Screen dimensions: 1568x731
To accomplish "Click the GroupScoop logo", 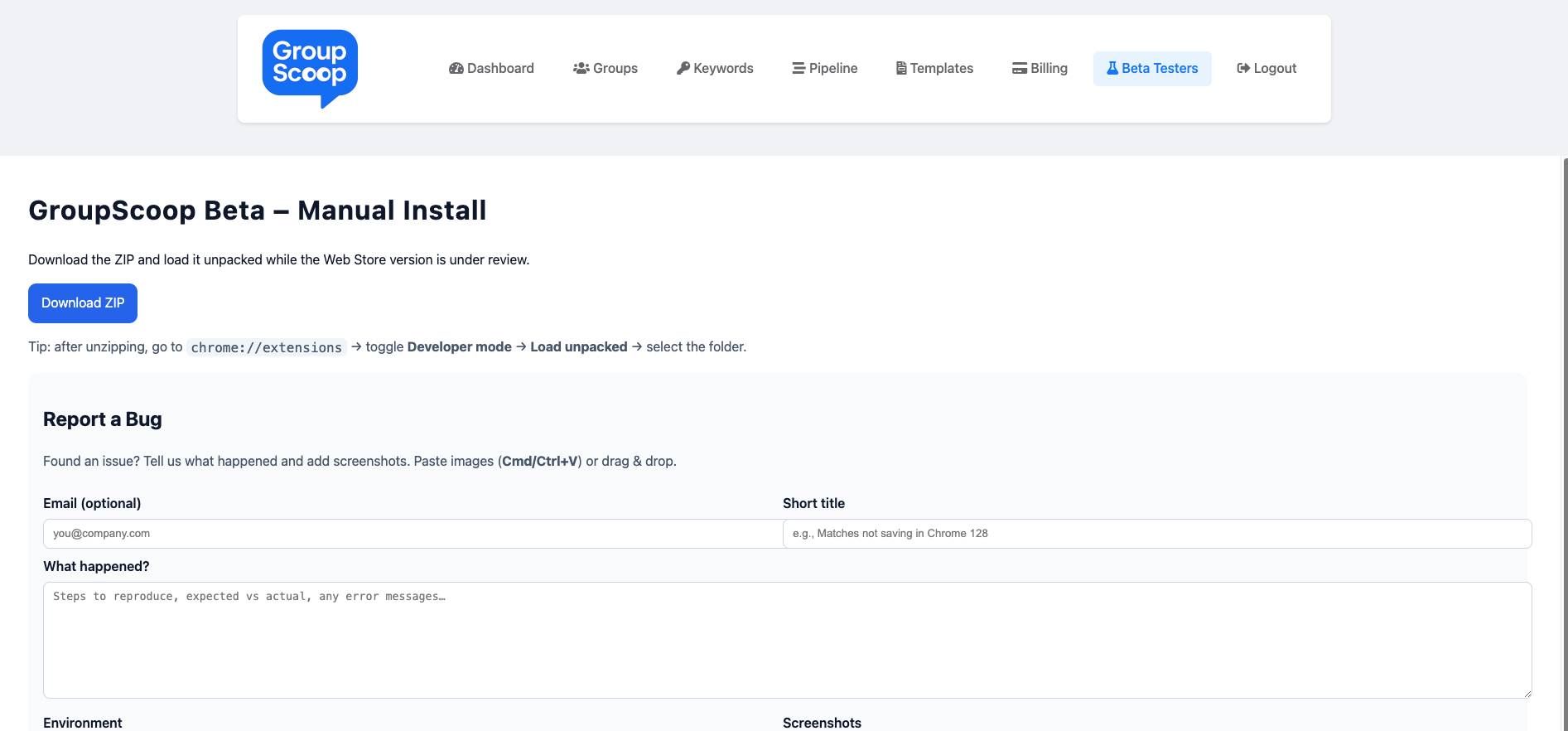I will pos(310,69).
